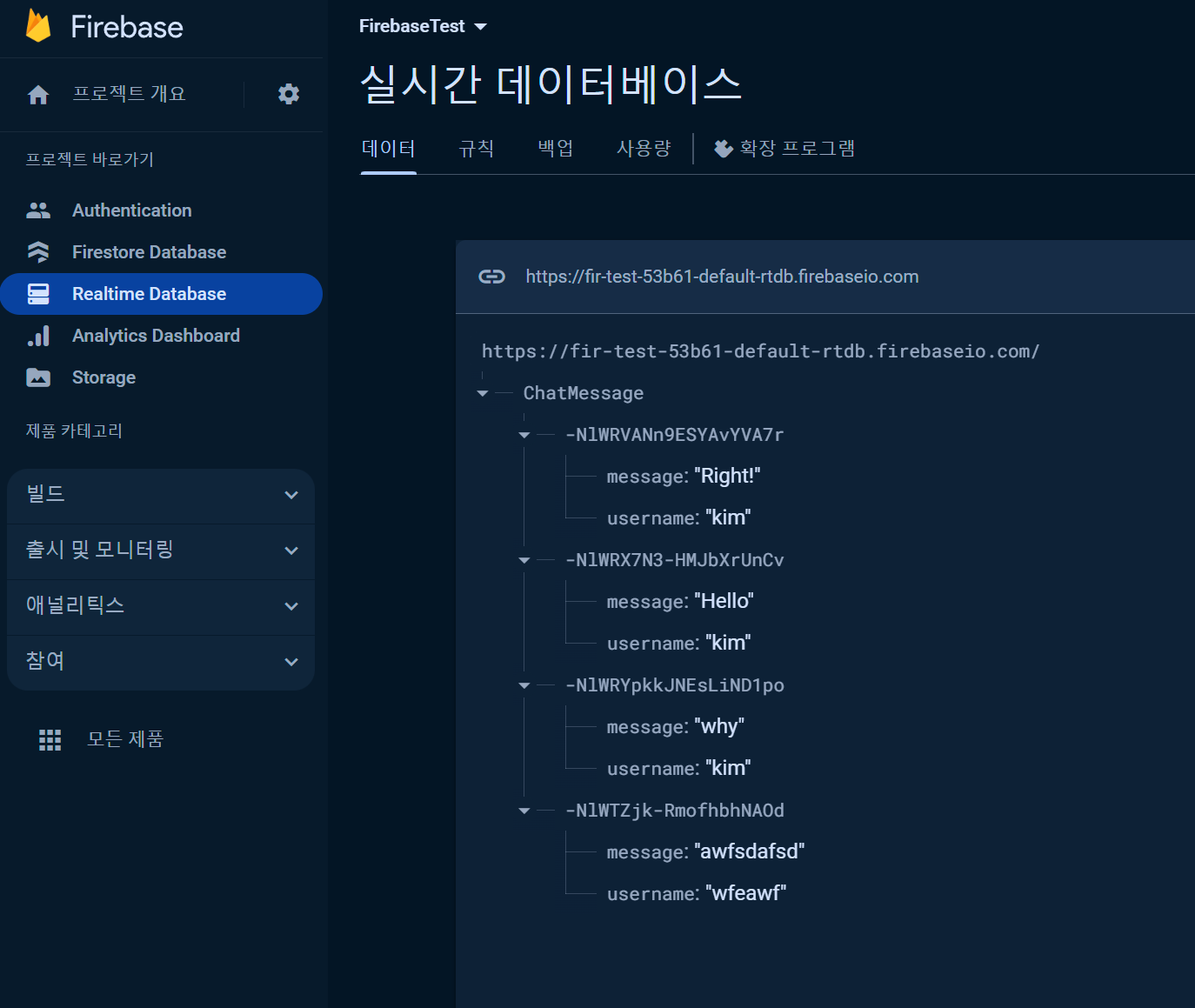Image resolution: width=1195 pixels, height=1008 pixels.
Task: Click the Analytics Dashboard bar-chart icon
Action: [x=38, y=336]
